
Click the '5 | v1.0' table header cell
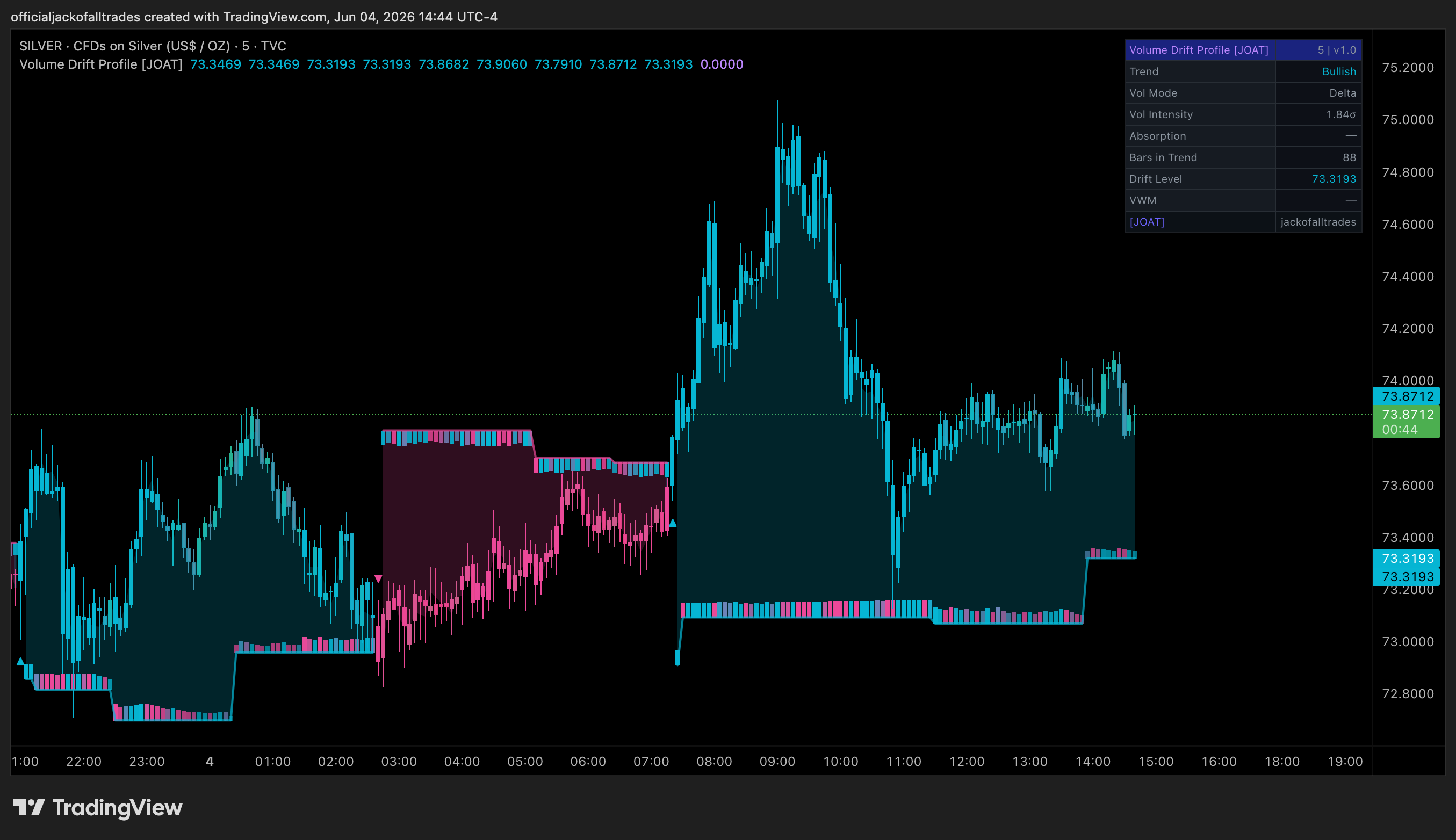coord(1318,50)
